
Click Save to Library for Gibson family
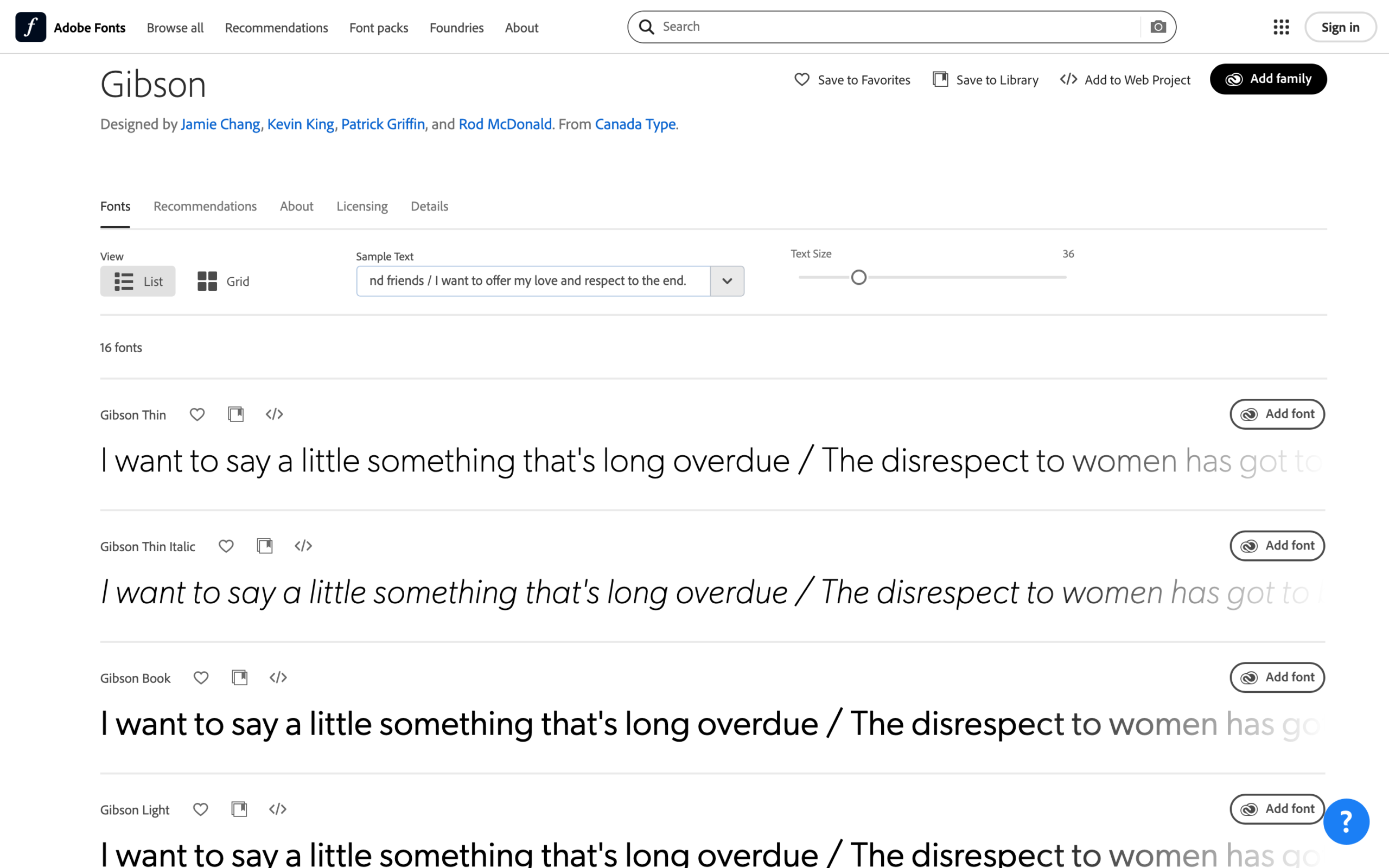(985, 80)
